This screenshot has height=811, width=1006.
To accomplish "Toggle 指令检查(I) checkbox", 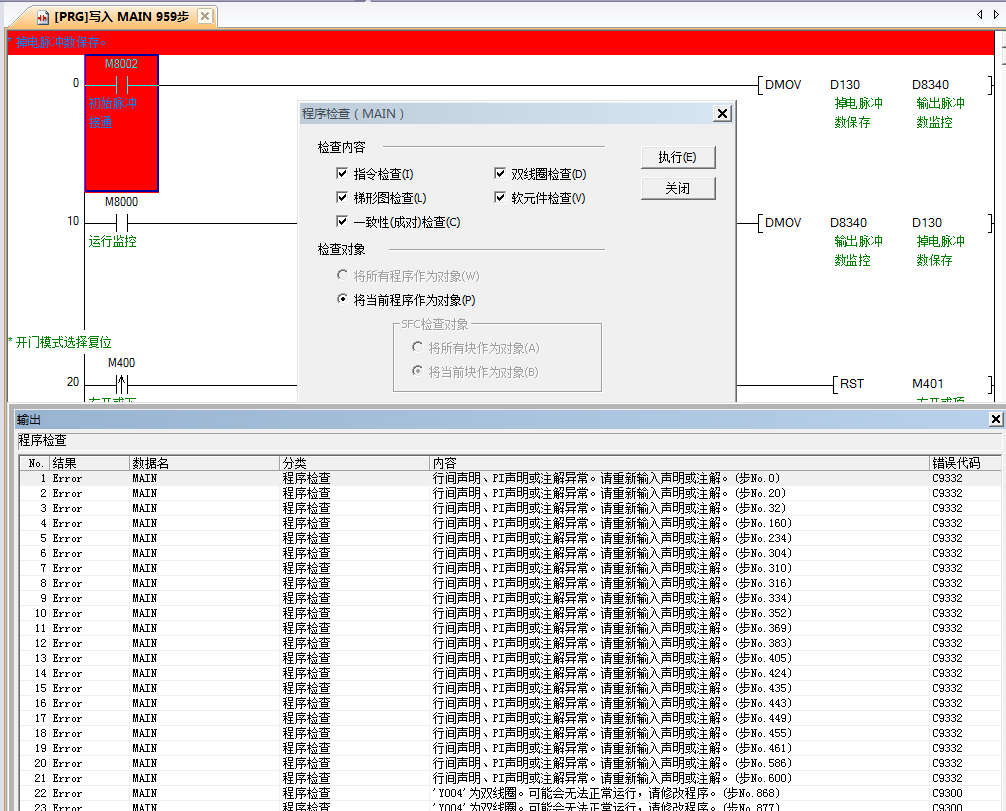I will (343, 174).
